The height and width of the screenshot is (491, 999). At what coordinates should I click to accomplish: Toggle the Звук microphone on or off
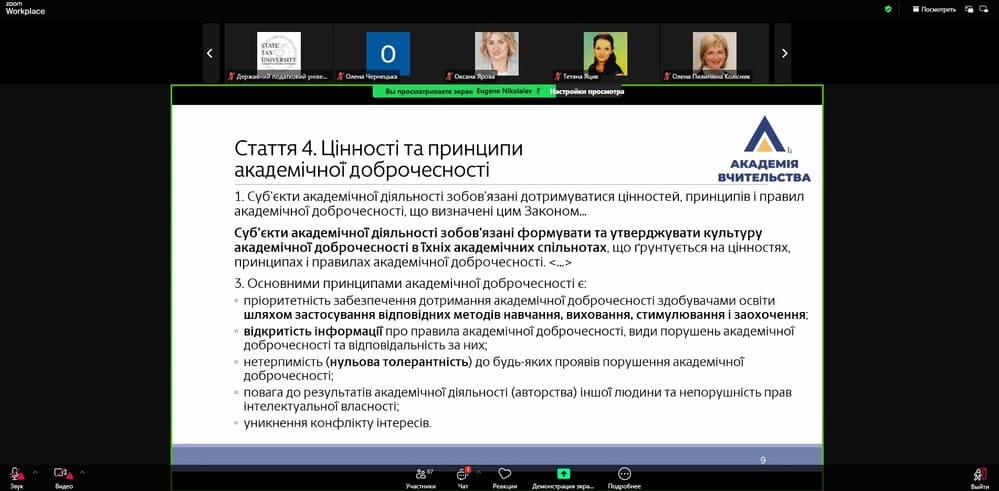[x=16, y=473]
